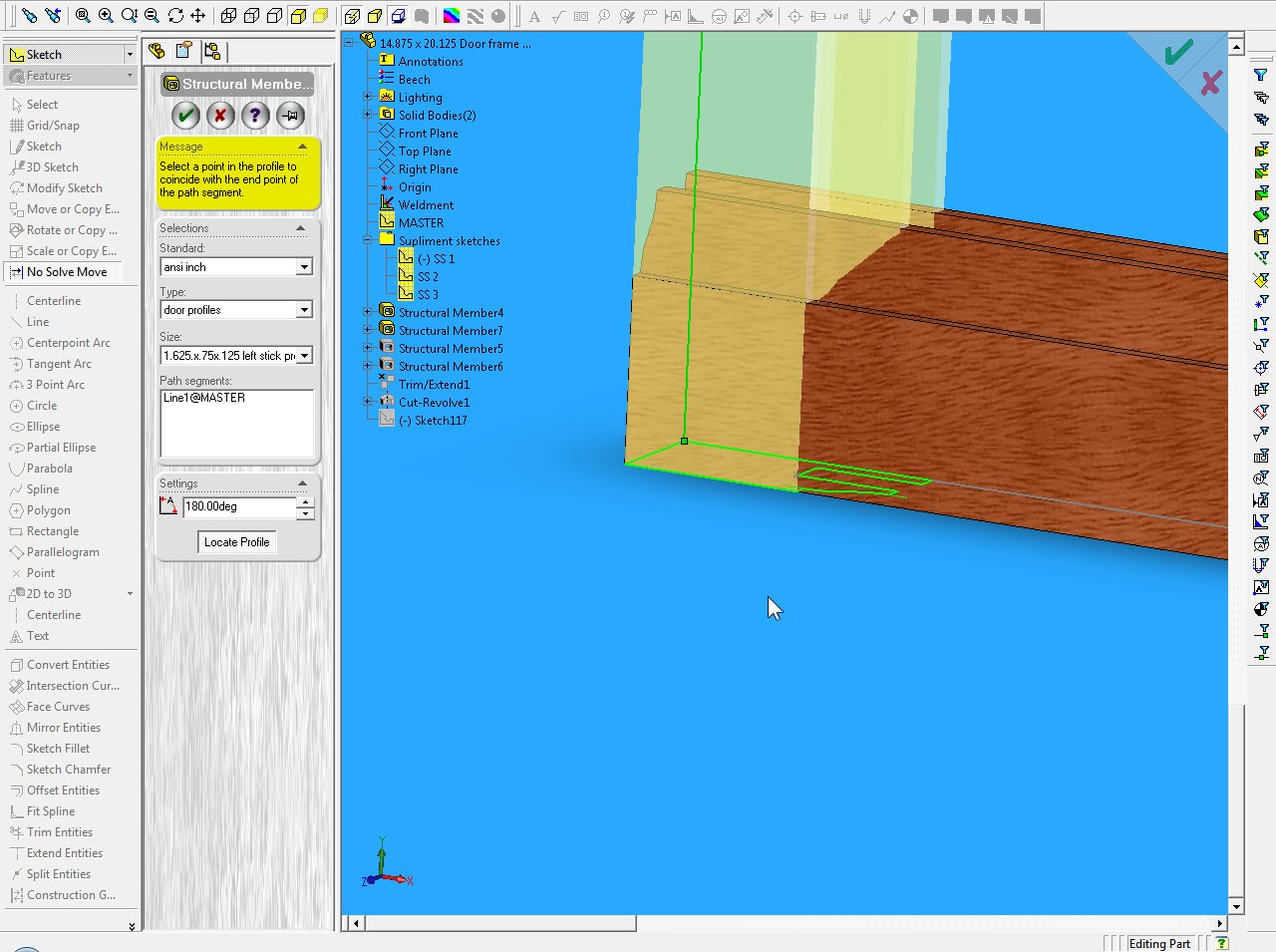Click the green OK checkmark in Structural Member panel
The height and width of the screenshot is (952, 1276).
tap(185, 116)
